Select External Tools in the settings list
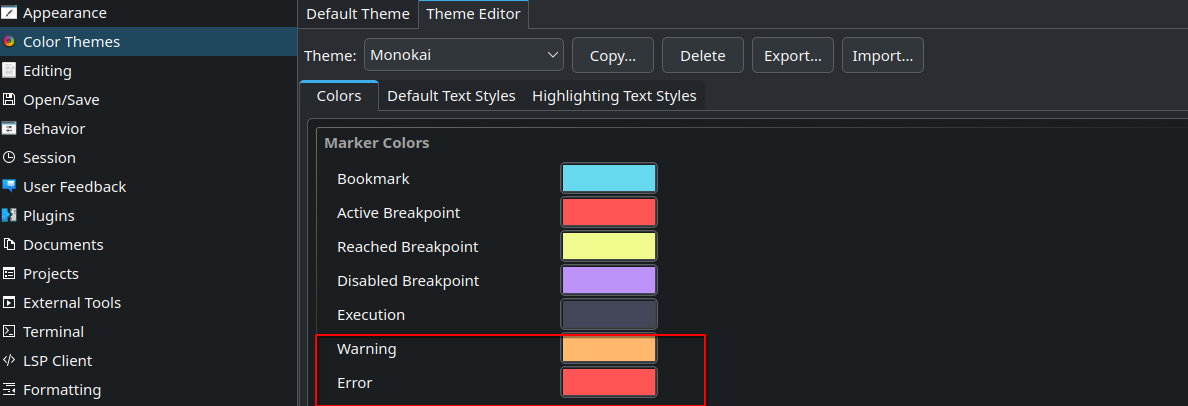Viewport: 1188px width, 406px height. pyautogui.click(x=72, y=303)
